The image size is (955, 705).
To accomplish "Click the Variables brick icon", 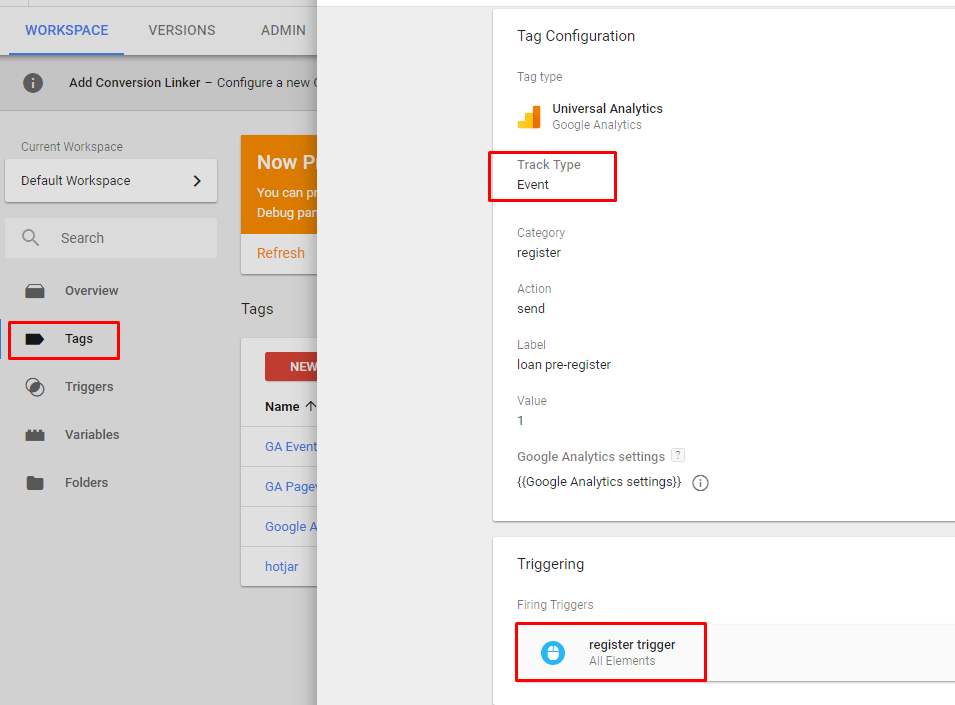I will [35, 435].
